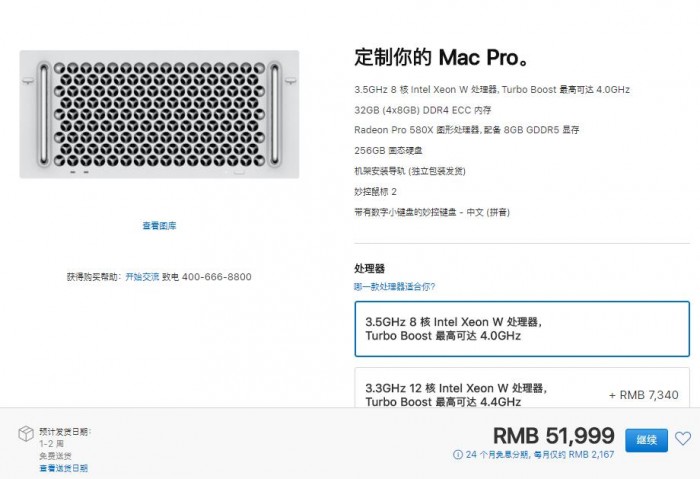Click the 开始交流 chat link
The width and height of the screenshot is (700, 479).
click(x=142, y=277)
